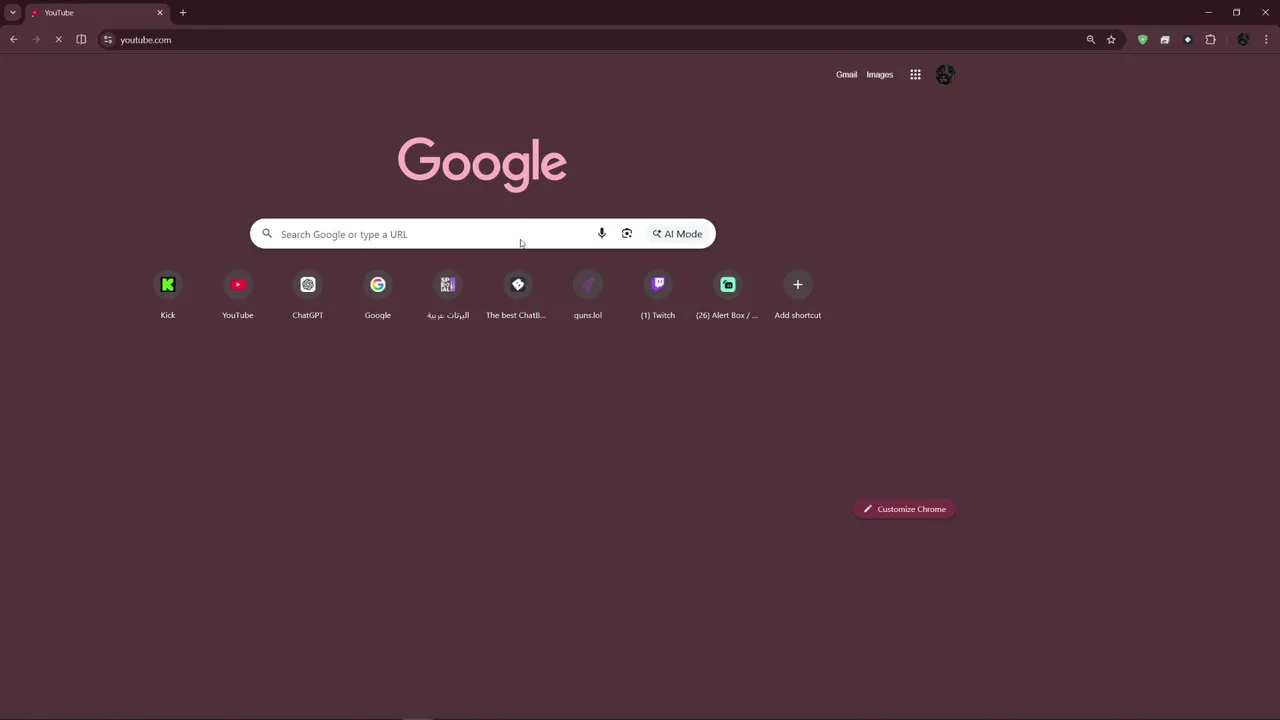
Task: Open the guns.lol shortcut
Action: coord(588,295)
